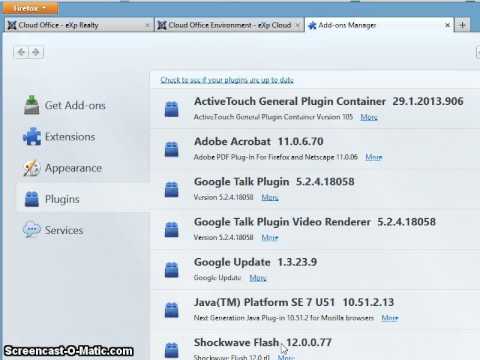Screen dimensions: 480x360
Task: Click the Add-ons Manager tab puzzle icon
Action: [312, 25]
